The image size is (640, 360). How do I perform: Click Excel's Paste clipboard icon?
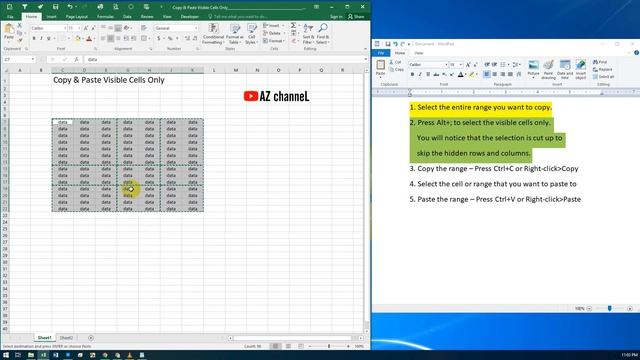coord(9,29)
